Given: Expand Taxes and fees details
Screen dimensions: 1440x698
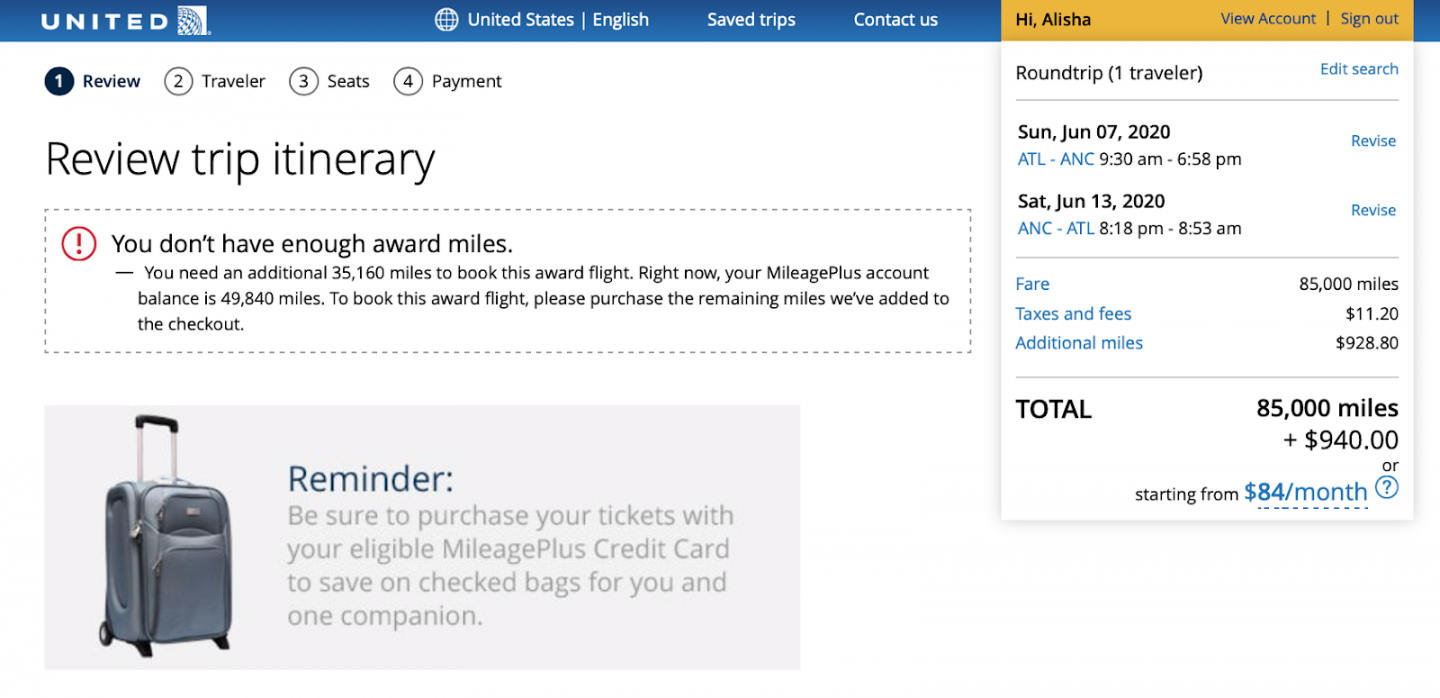Looking at the screenshot, I should 1073,314.
